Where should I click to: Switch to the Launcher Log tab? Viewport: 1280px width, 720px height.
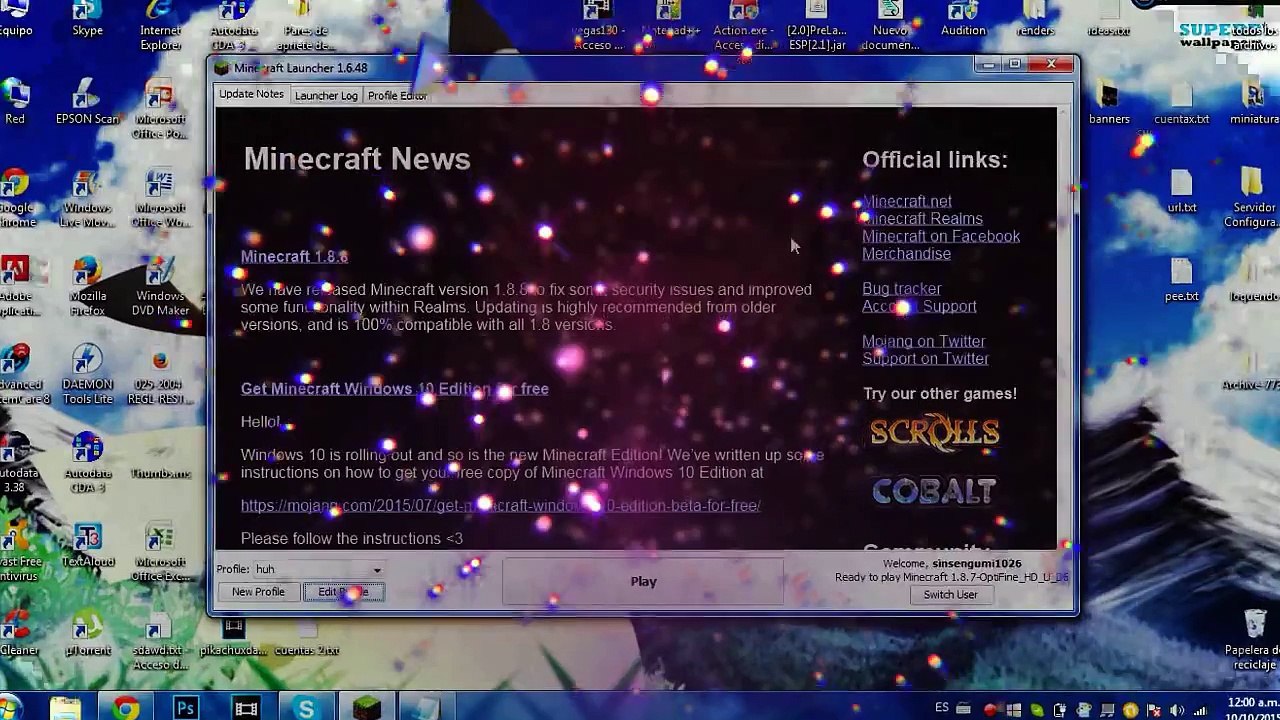(x=326, y=95)
